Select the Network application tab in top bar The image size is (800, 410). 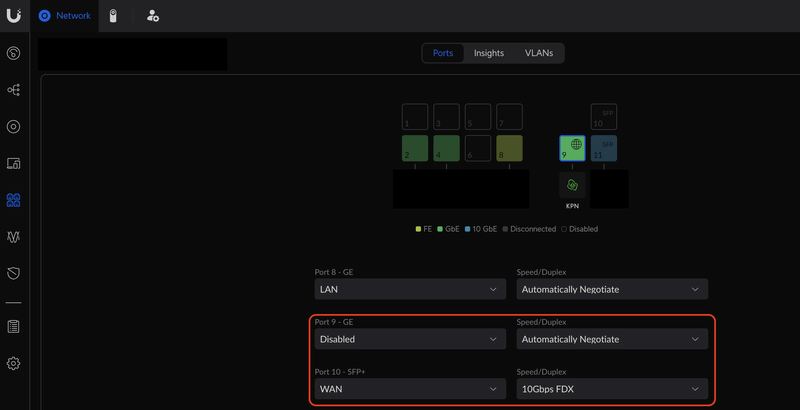coord(65,16)
